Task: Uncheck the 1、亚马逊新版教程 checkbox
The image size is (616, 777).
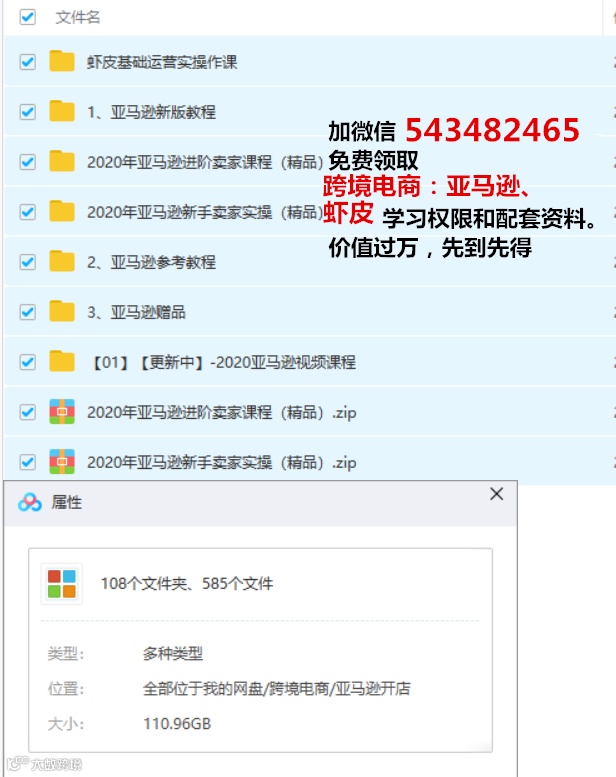Action: click(28, 112)
